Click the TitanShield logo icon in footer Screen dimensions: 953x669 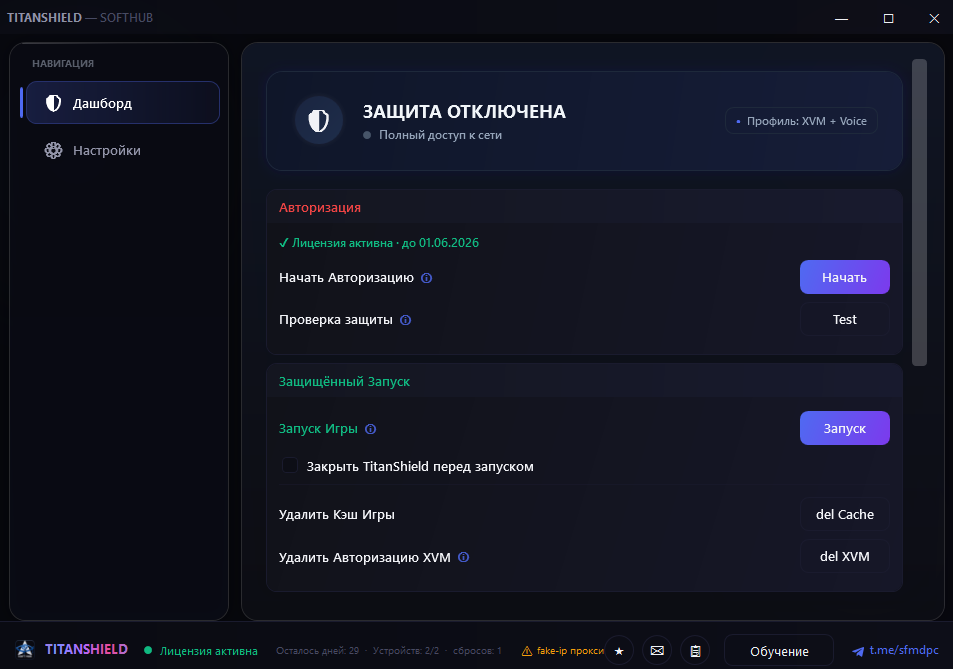point(25,649)
